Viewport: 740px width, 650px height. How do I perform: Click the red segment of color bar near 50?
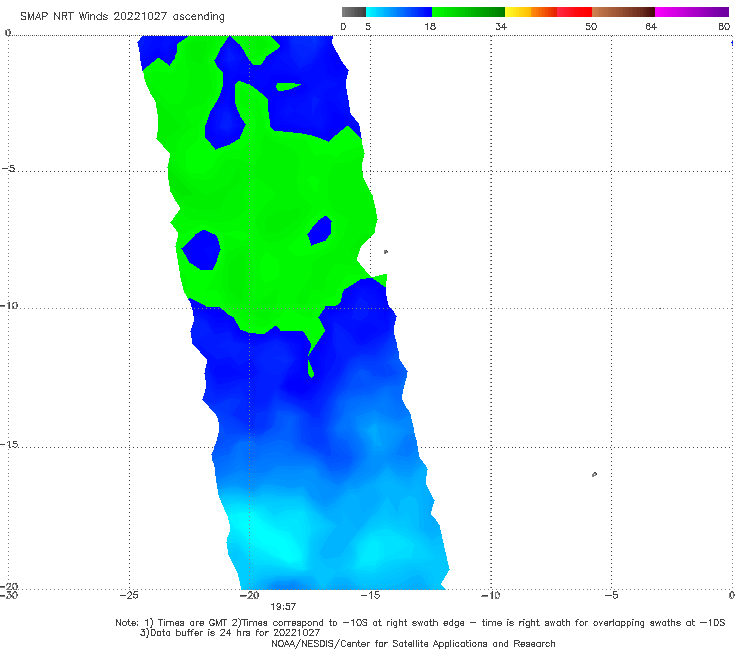coord(574,12)
